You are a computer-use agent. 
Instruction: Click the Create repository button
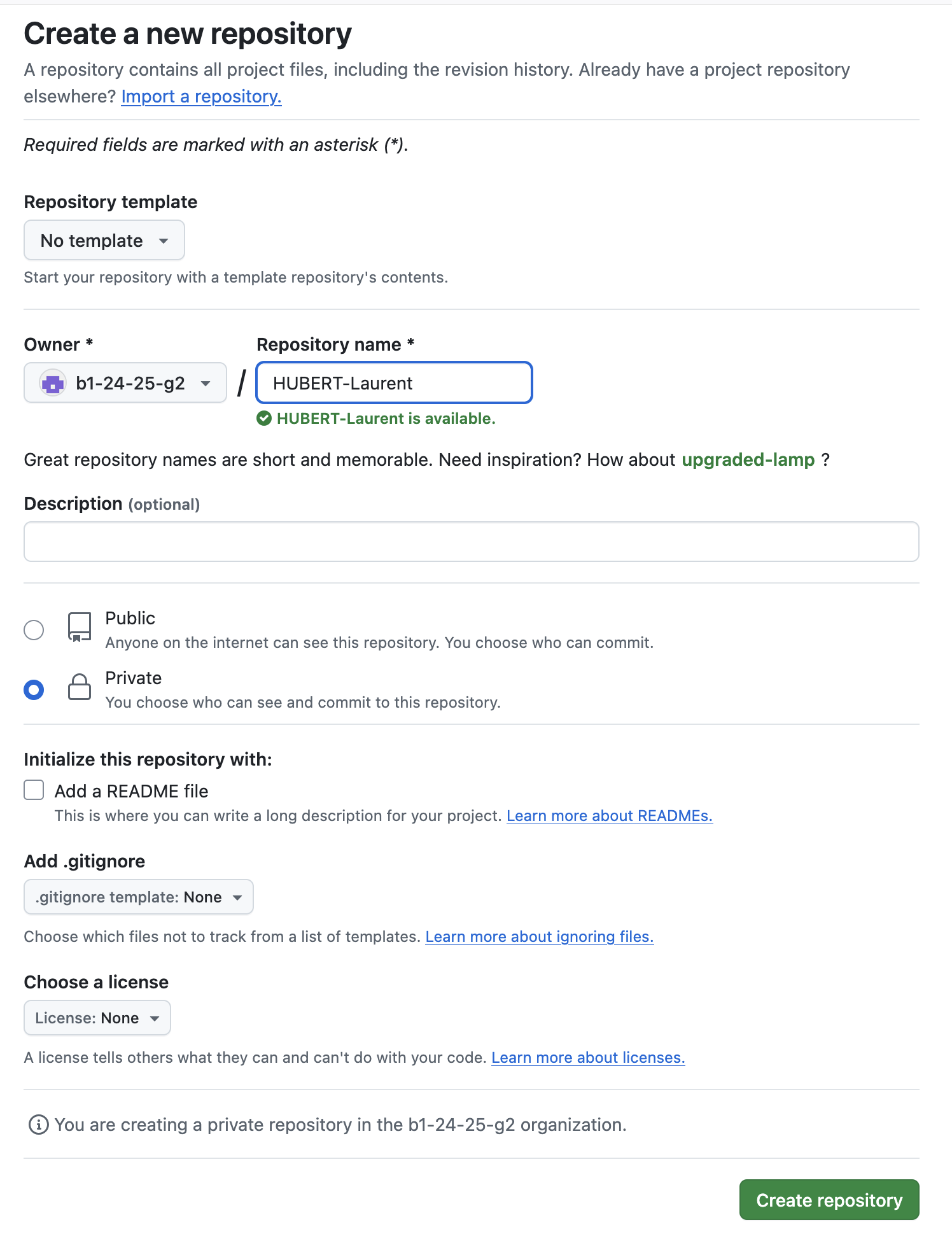point(829,1200)
